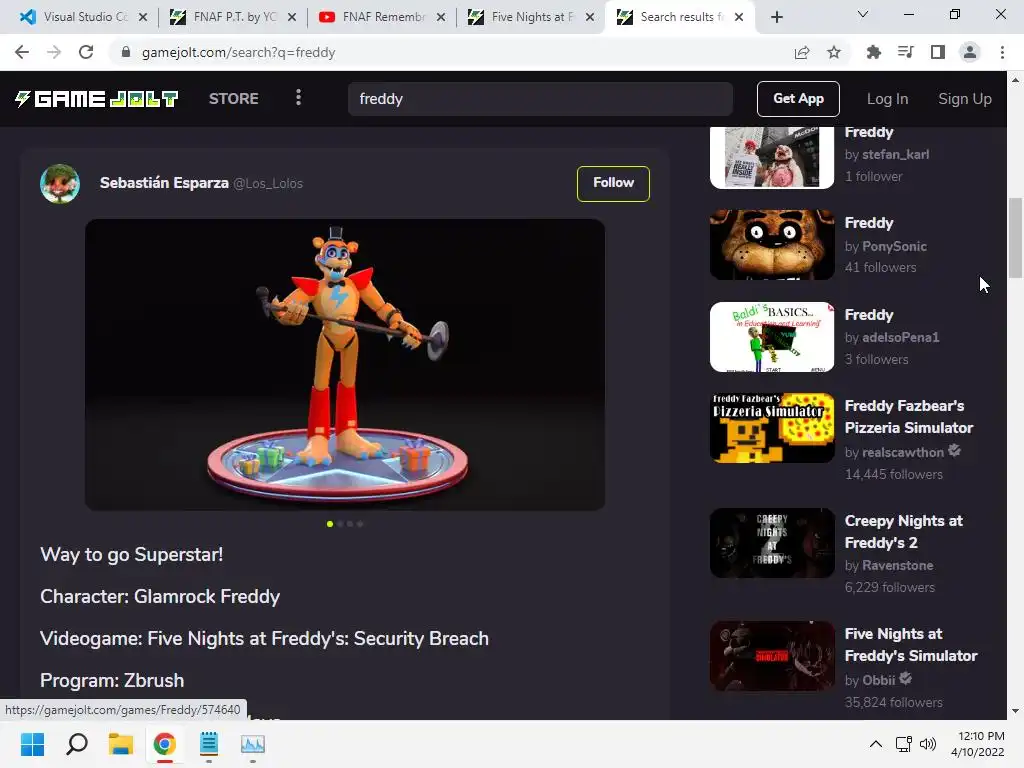Open Freddy Fazbear's Pizzeria Simulator title link

click(x=909, y=417)
